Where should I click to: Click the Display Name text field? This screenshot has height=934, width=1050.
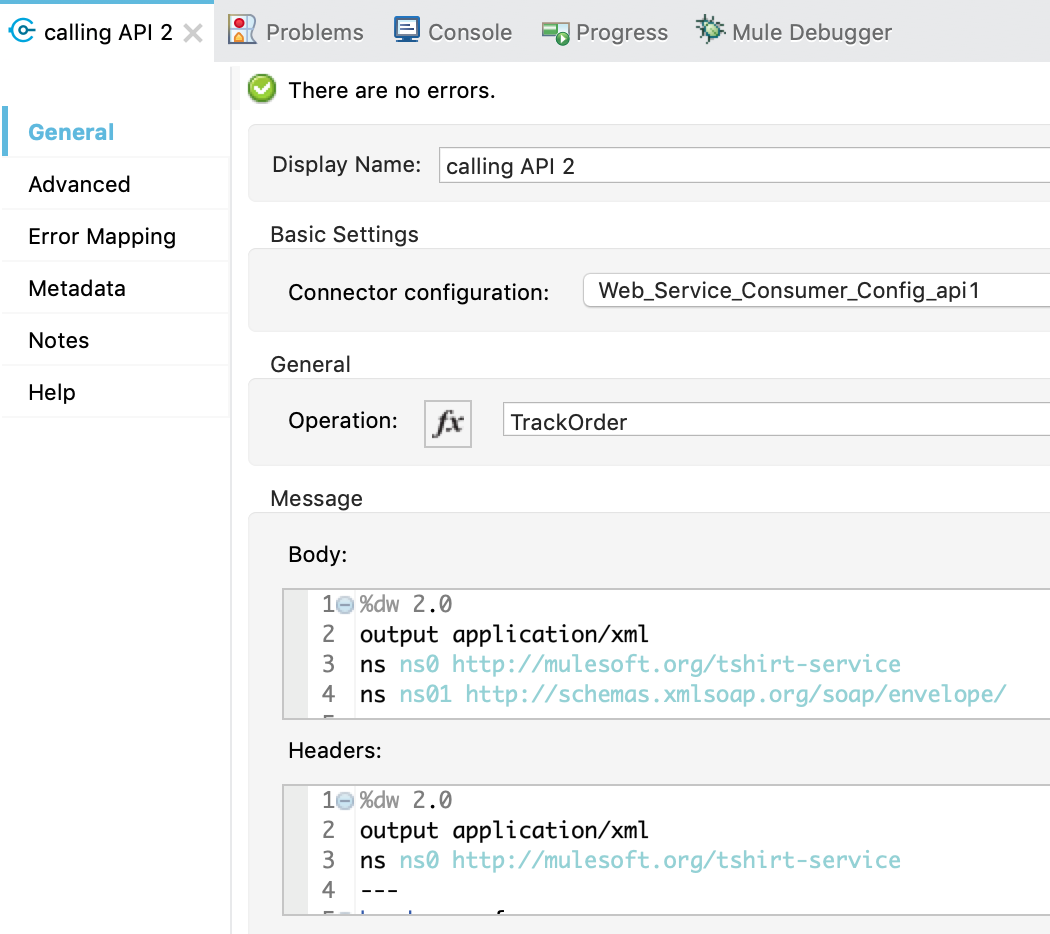(743, 166)
